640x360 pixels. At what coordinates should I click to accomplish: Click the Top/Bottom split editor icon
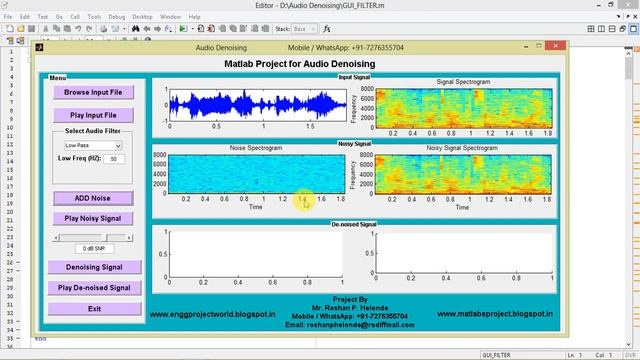pyautogui.click(x=612, y=29)
